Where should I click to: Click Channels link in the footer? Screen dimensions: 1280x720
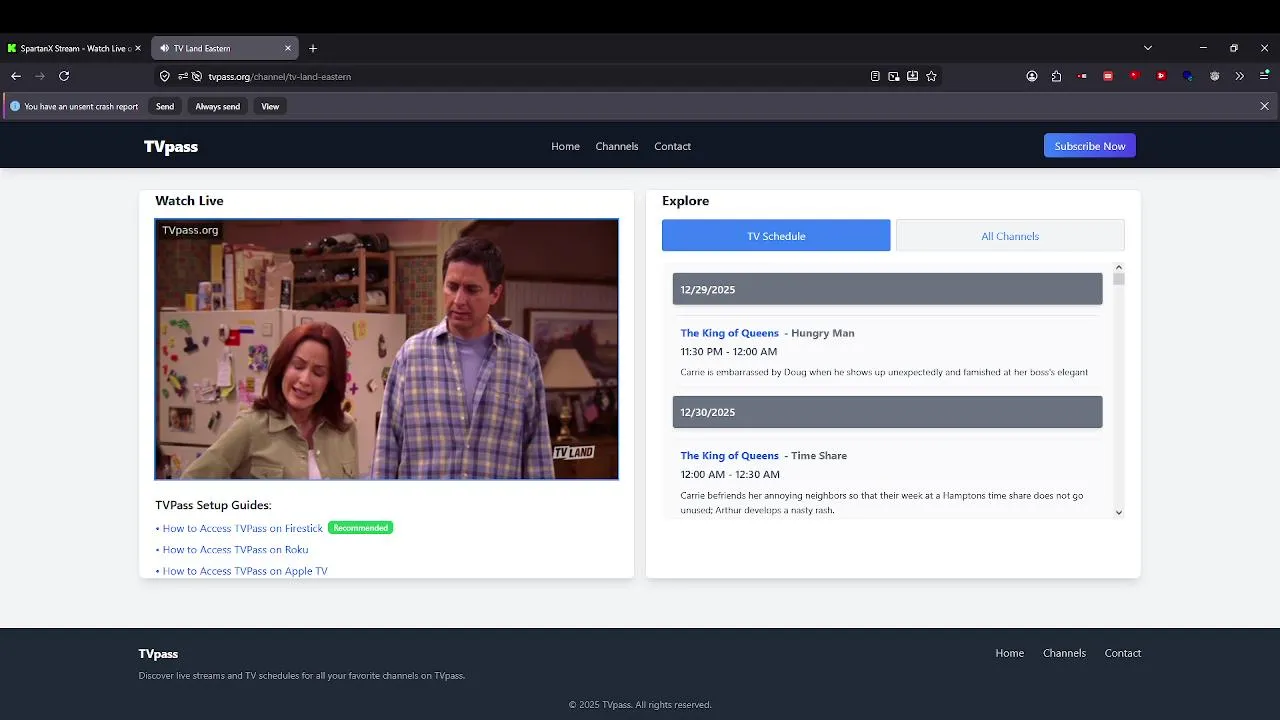point(1064,653)
